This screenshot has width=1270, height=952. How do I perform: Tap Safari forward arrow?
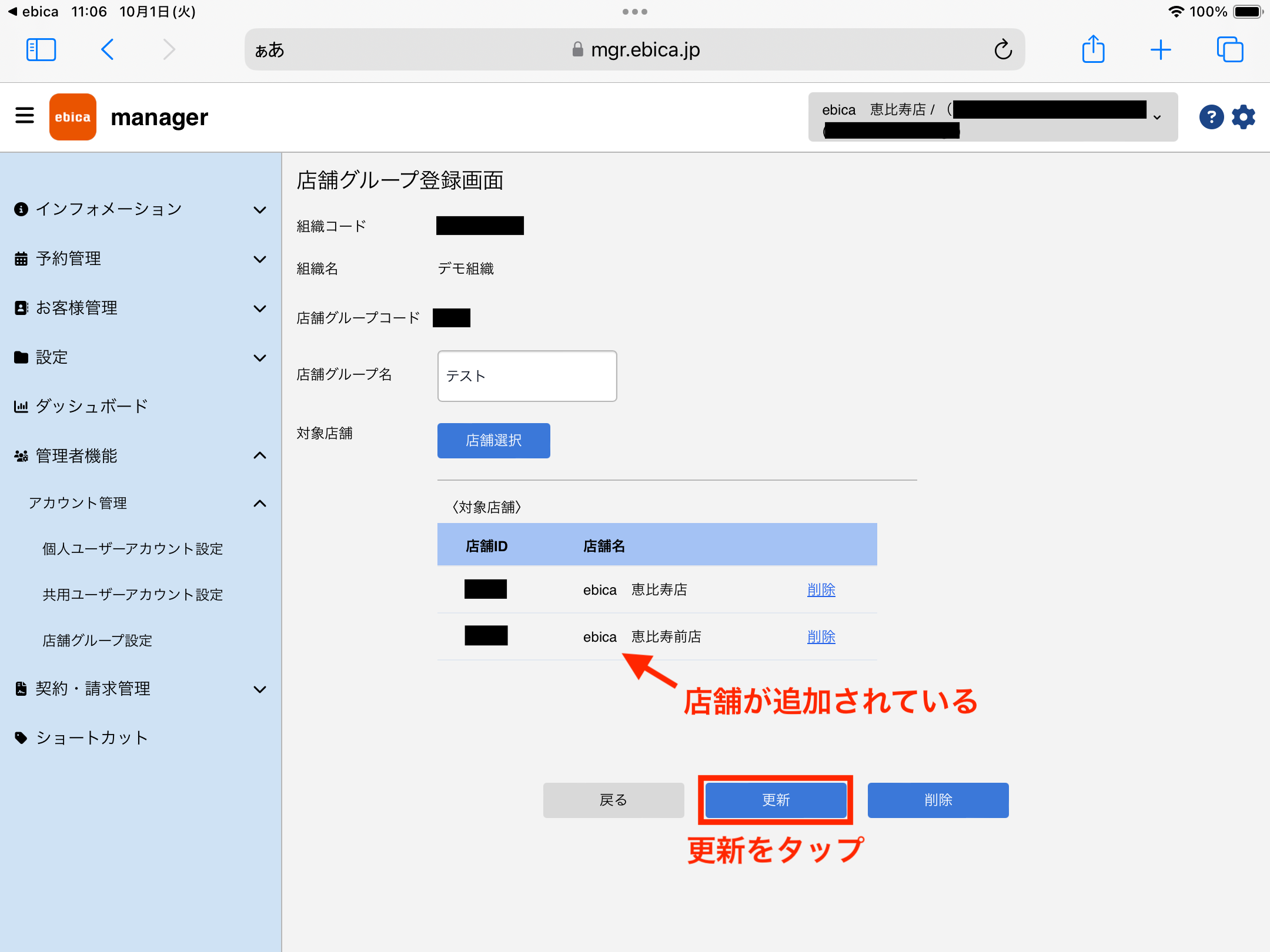coord(169,50)
